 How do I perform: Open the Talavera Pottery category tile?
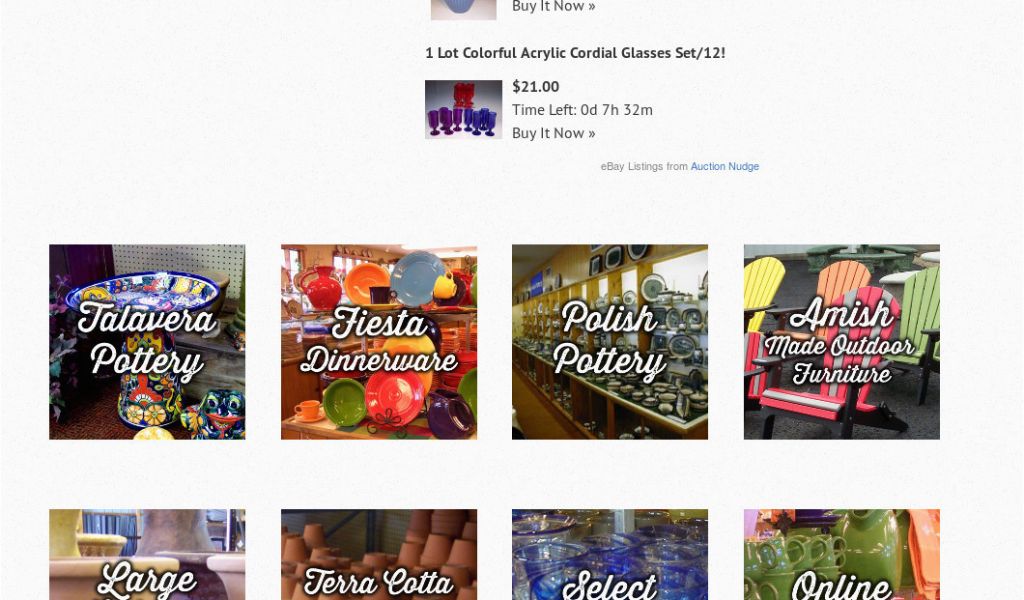[x=147, y=341]
